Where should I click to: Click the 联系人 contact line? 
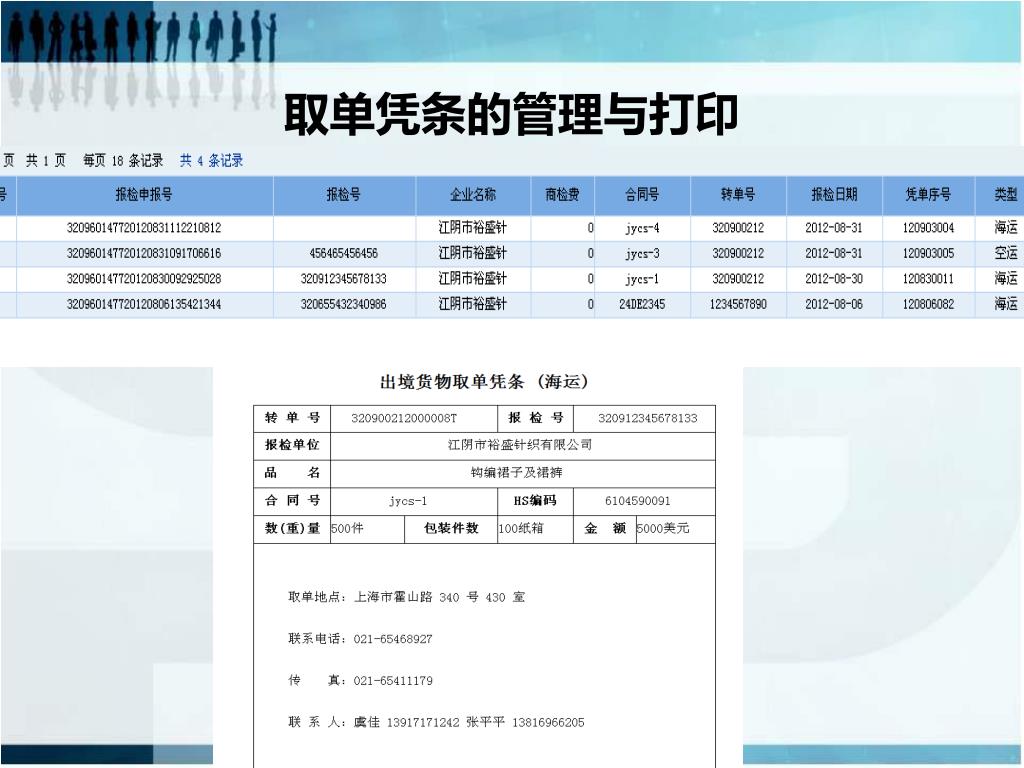pos(436,722)
